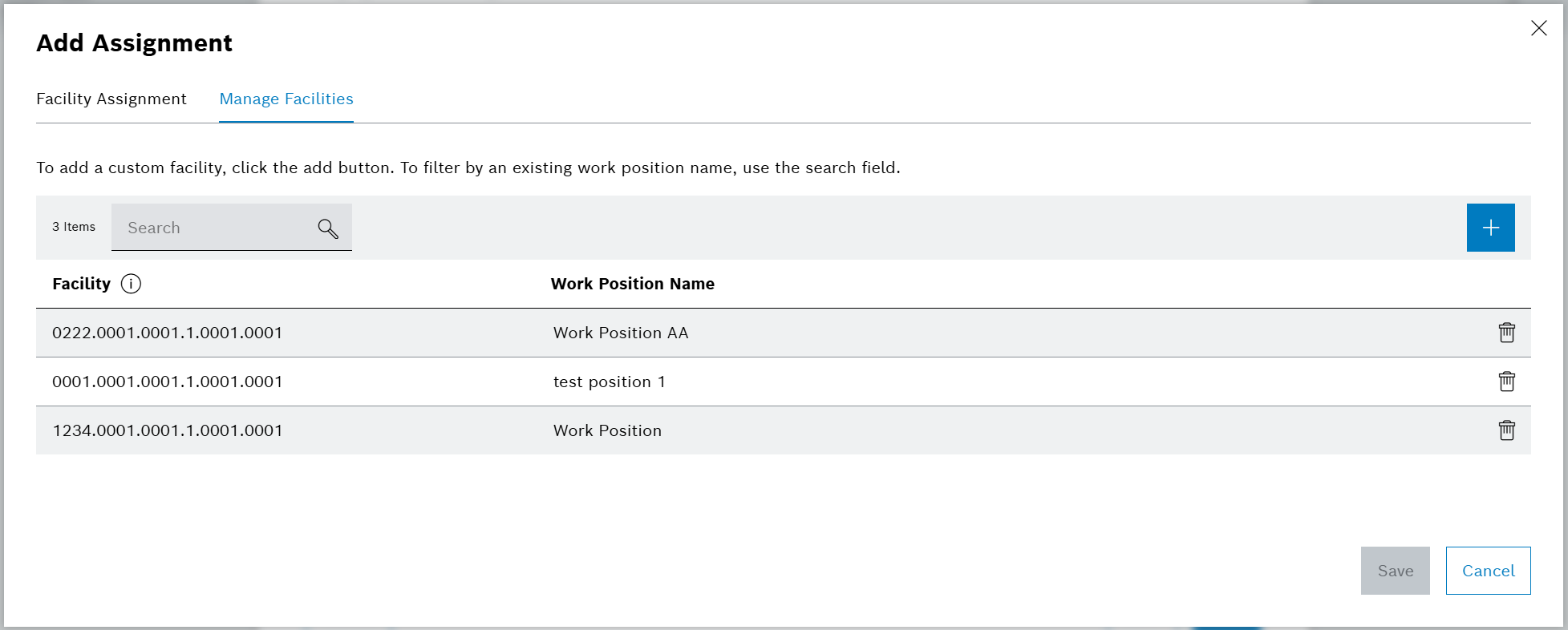
Task: Click the Work Position Name column header
Action: tap(632, 284)
